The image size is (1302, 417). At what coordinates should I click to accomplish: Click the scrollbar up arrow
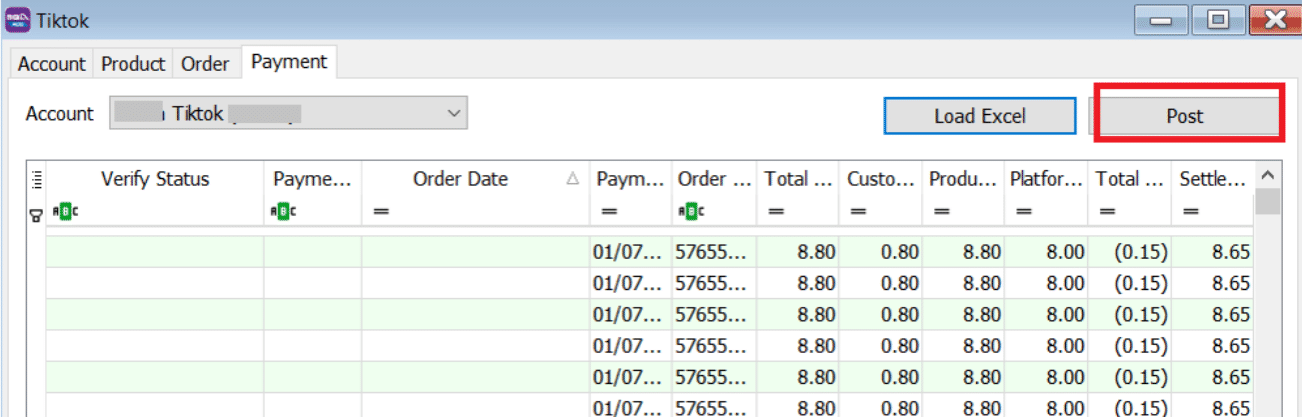tap(1267, 175)
